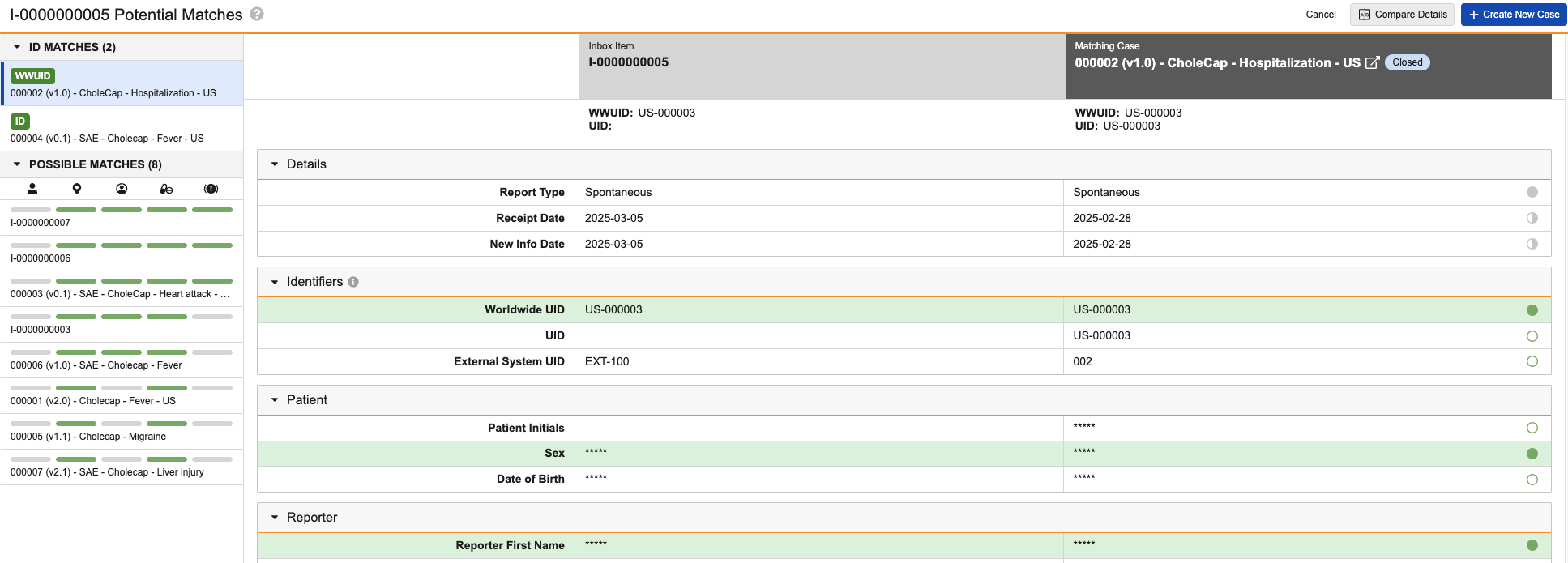Click the match circle for Patient Initials row

[1532, 428]
